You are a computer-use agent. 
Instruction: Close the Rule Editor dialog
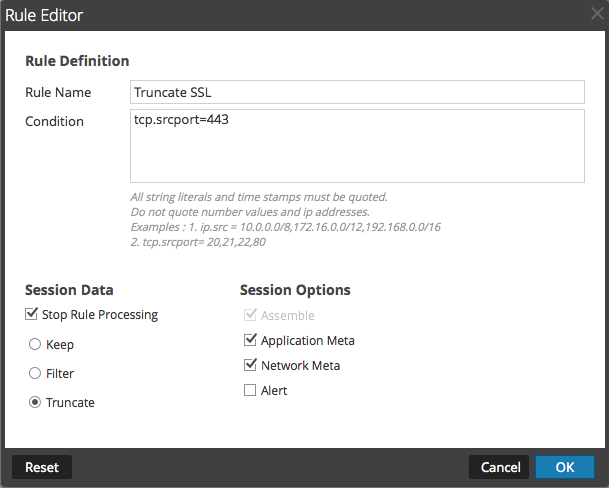tap(597, 15)
